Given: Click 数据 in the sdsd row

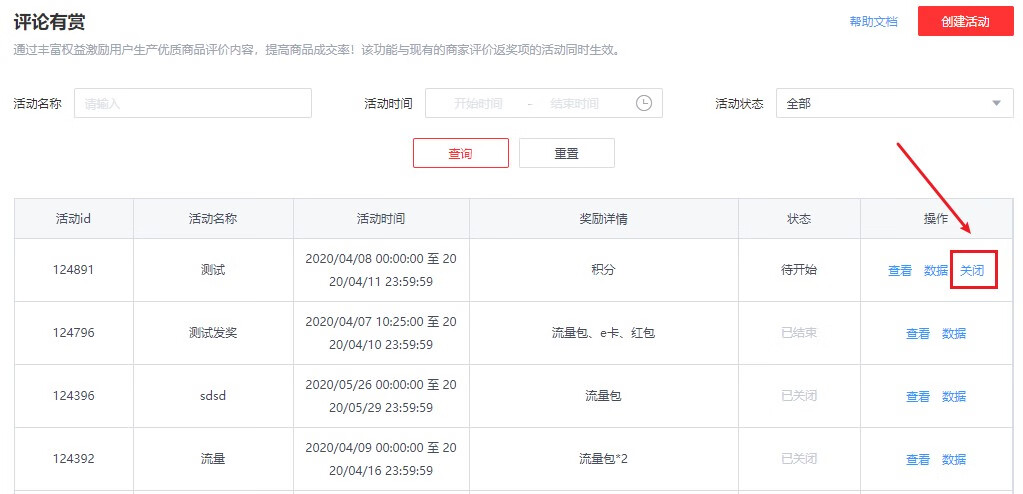Looking at the screenshot, I should pos(954,396).
